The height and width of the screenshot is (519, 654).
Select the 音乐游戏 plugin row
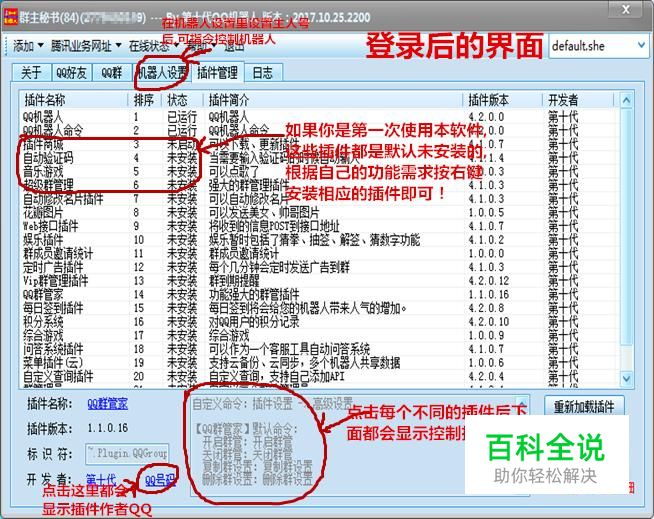[x=319, y=171]
